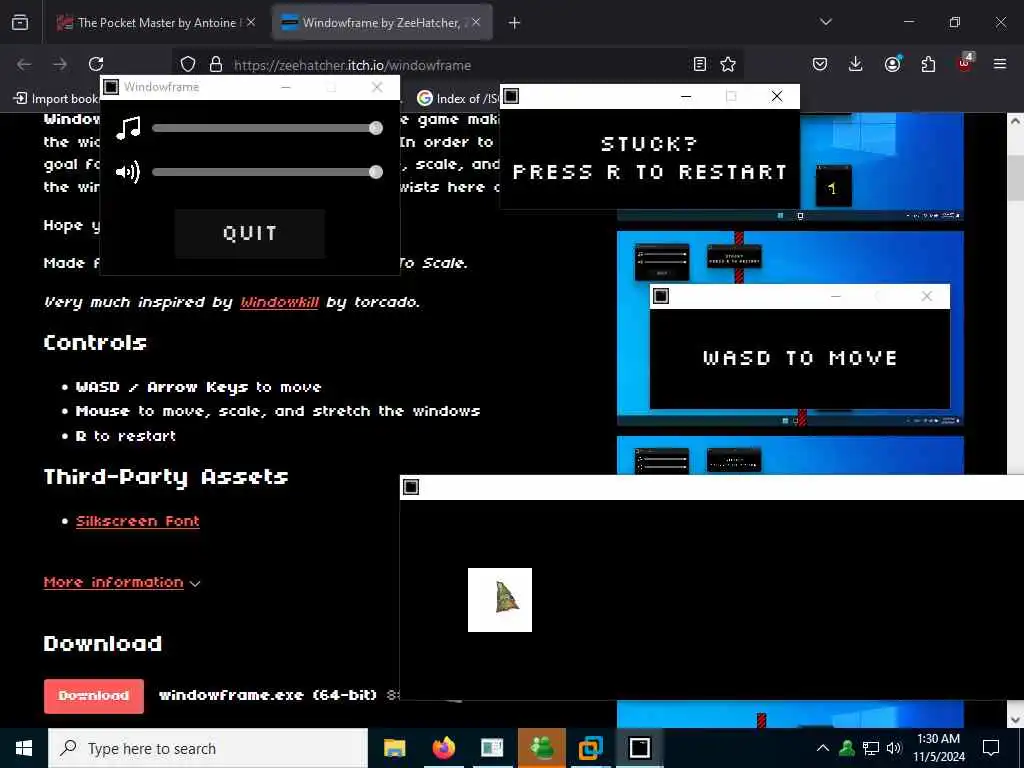Go forward to next page

(x=60, y=64)
